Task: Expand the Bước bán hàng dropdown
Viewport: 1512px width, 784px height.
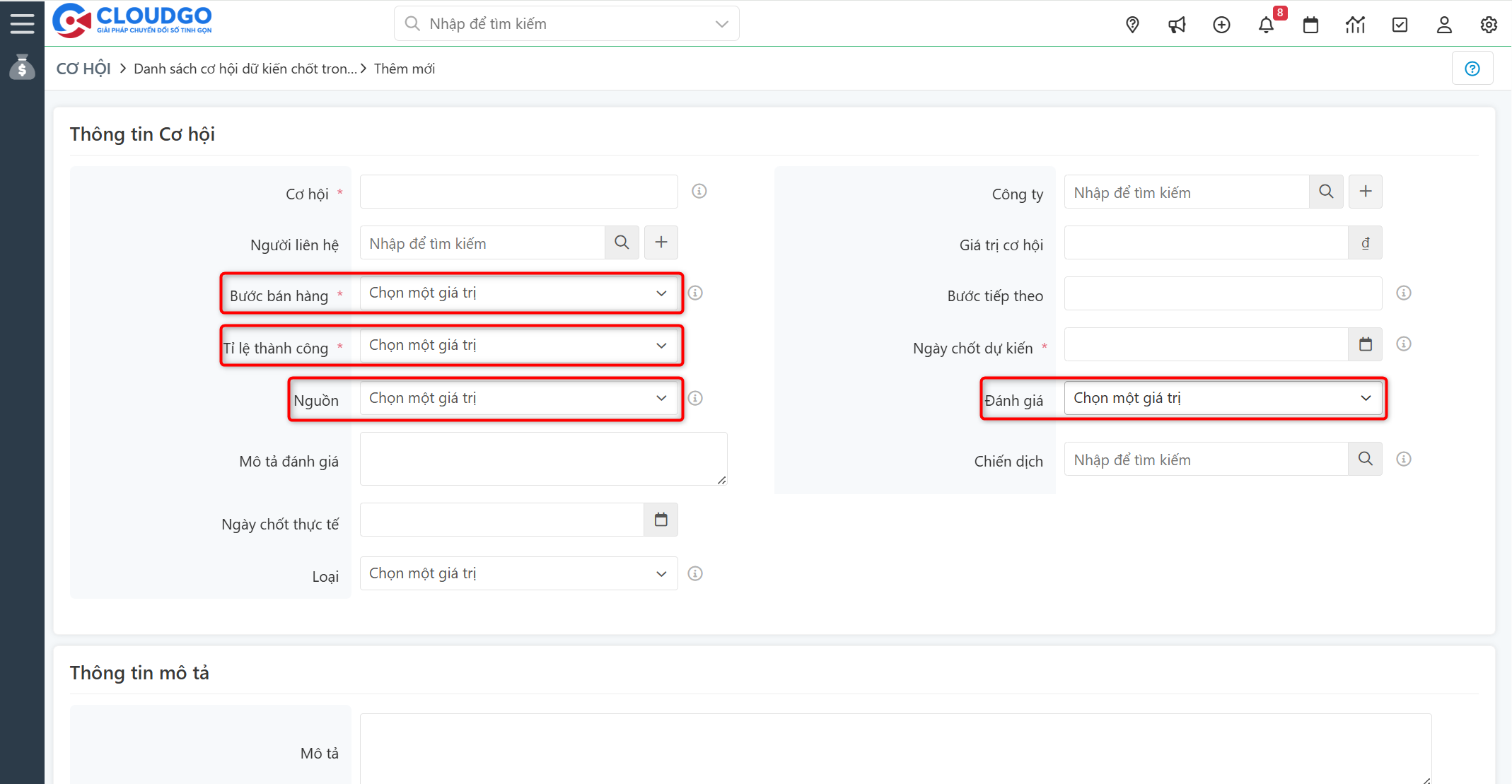Action: tap(518, 293)
